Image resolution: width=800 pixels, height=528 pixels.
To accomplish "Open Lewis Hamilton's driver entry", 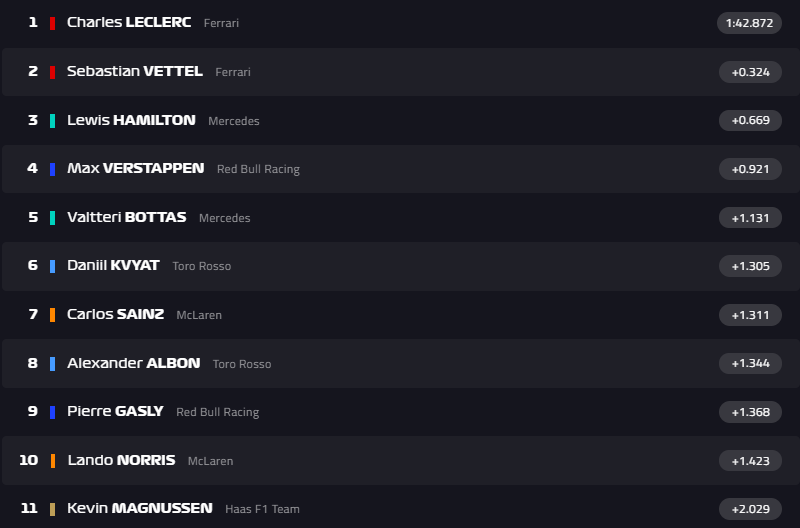I will [131, 120].
